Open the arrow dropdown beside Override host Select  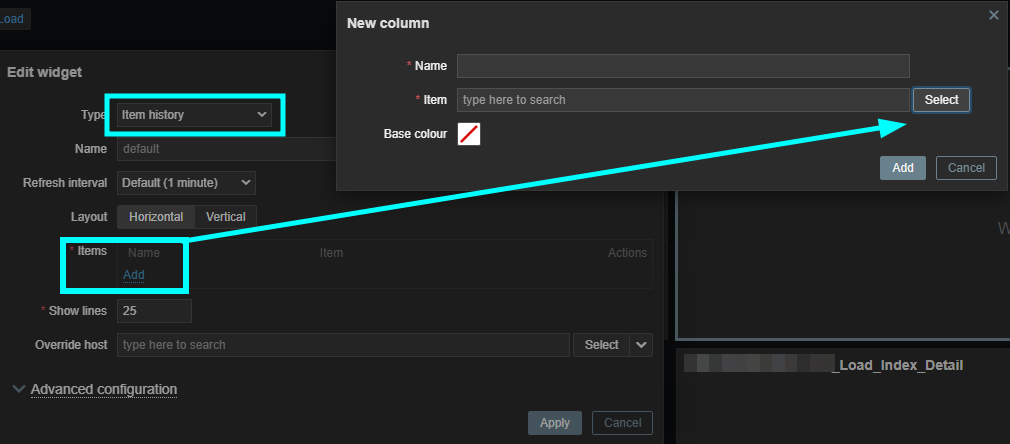point(642,345)
